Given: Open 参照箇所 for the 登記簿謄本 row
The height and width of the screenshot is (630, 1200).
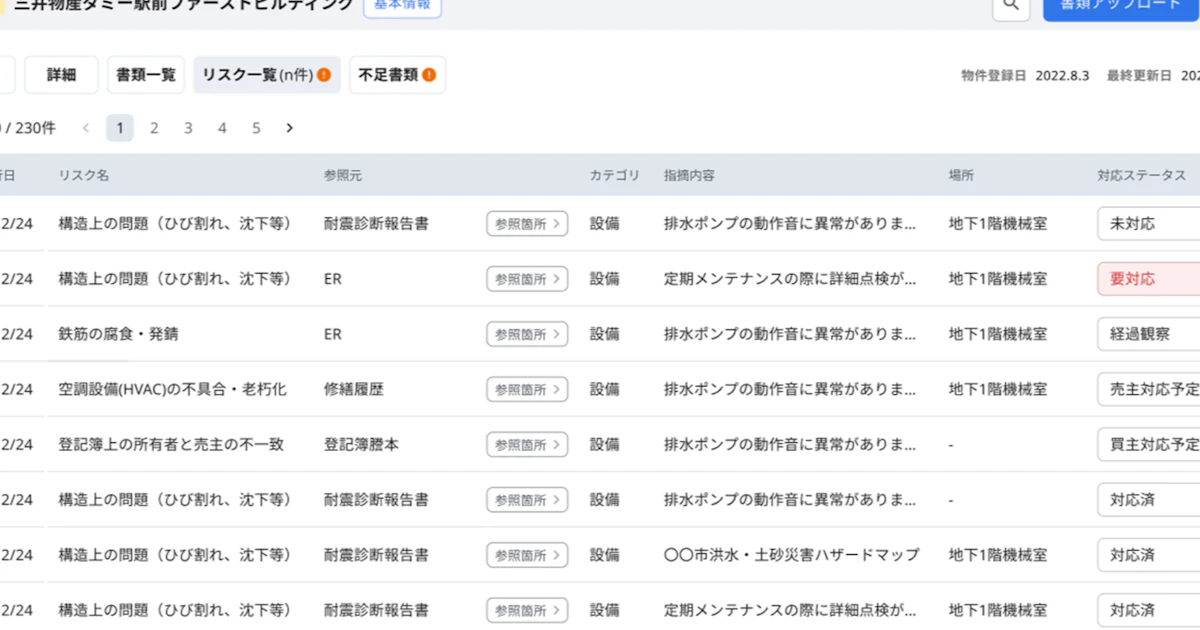Looking at the screenshot, I should pos(527,444).
